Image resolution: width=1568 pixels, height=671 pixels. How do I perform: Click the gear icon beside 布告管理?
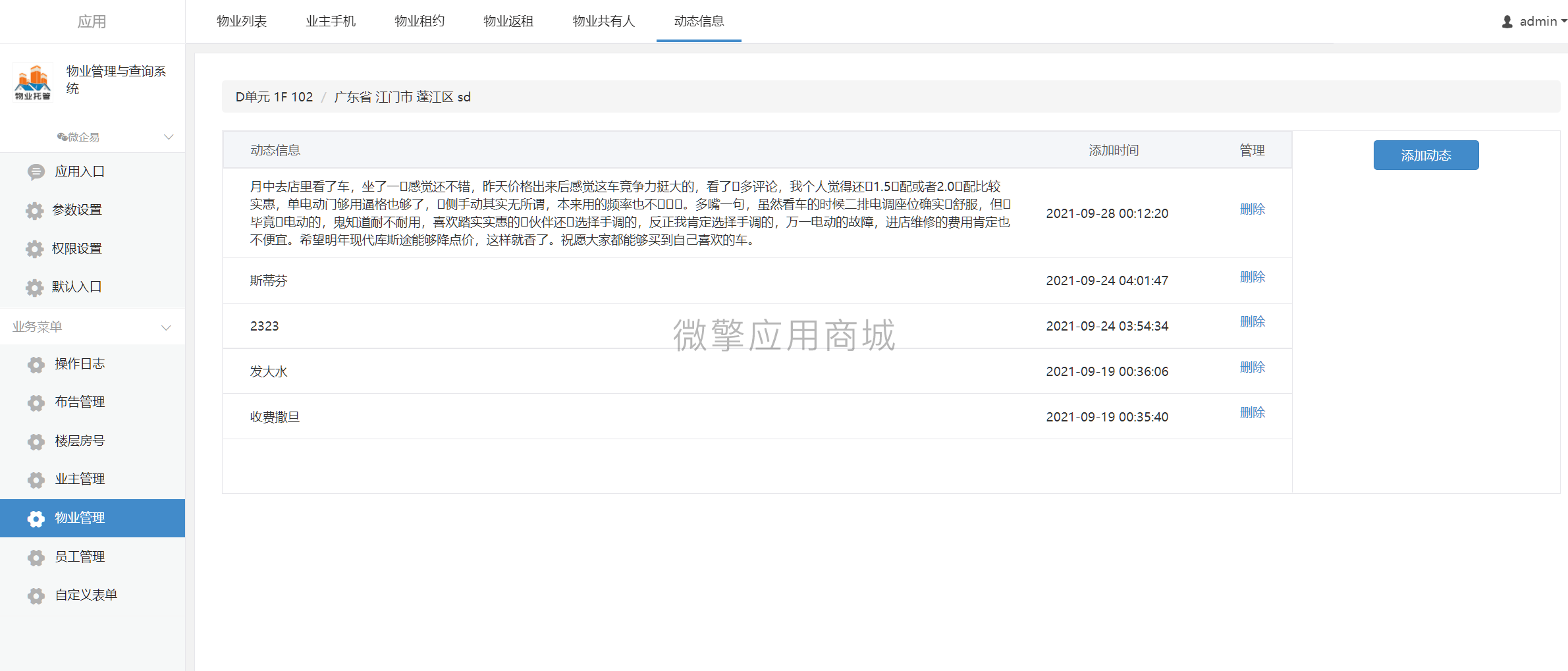pos(36,403)
